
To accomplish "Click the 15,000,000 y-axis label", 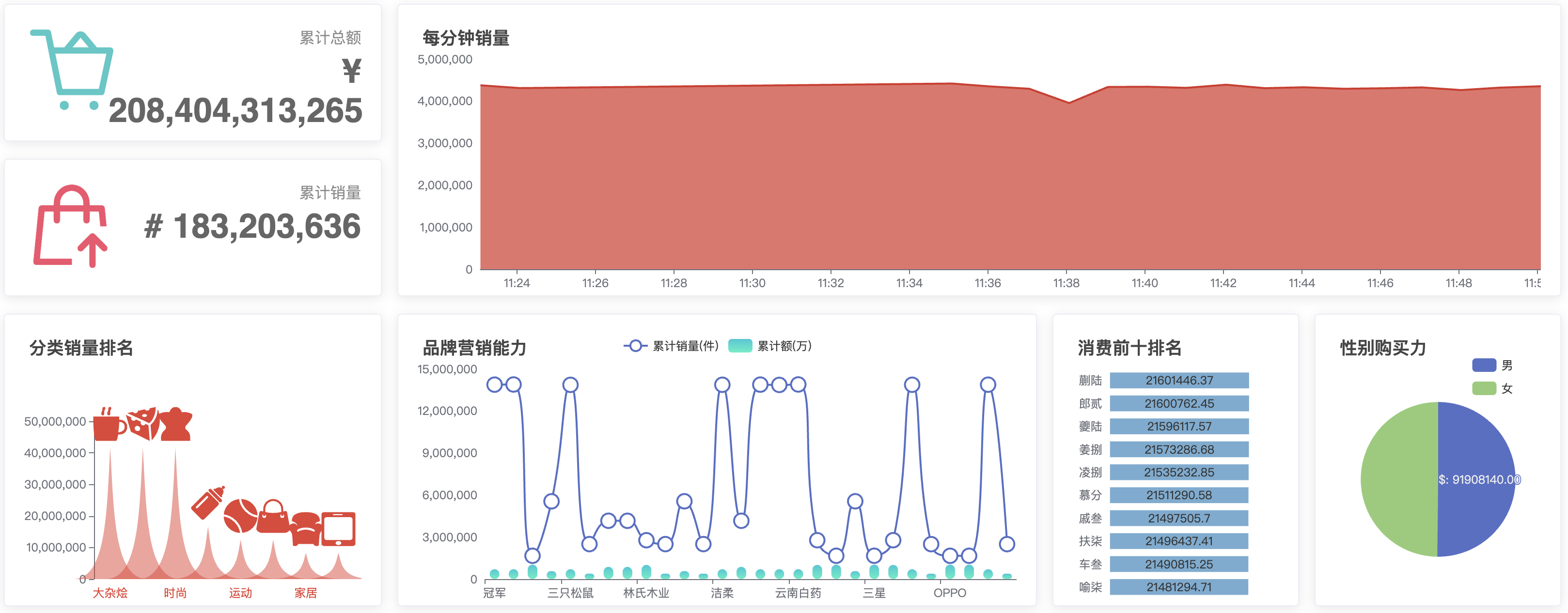I will click(x=447, y=369).
